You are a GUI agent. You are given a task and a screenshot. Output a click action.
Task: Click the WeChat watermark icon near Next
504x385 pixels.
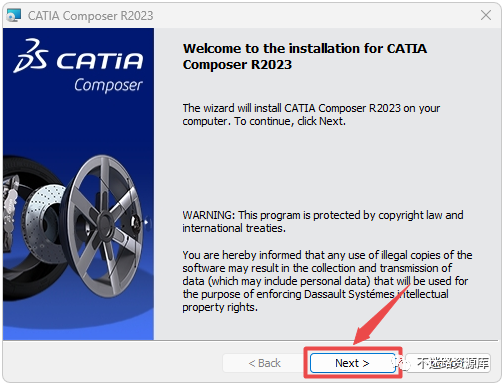pyautogui.click(x=403, y=363)
